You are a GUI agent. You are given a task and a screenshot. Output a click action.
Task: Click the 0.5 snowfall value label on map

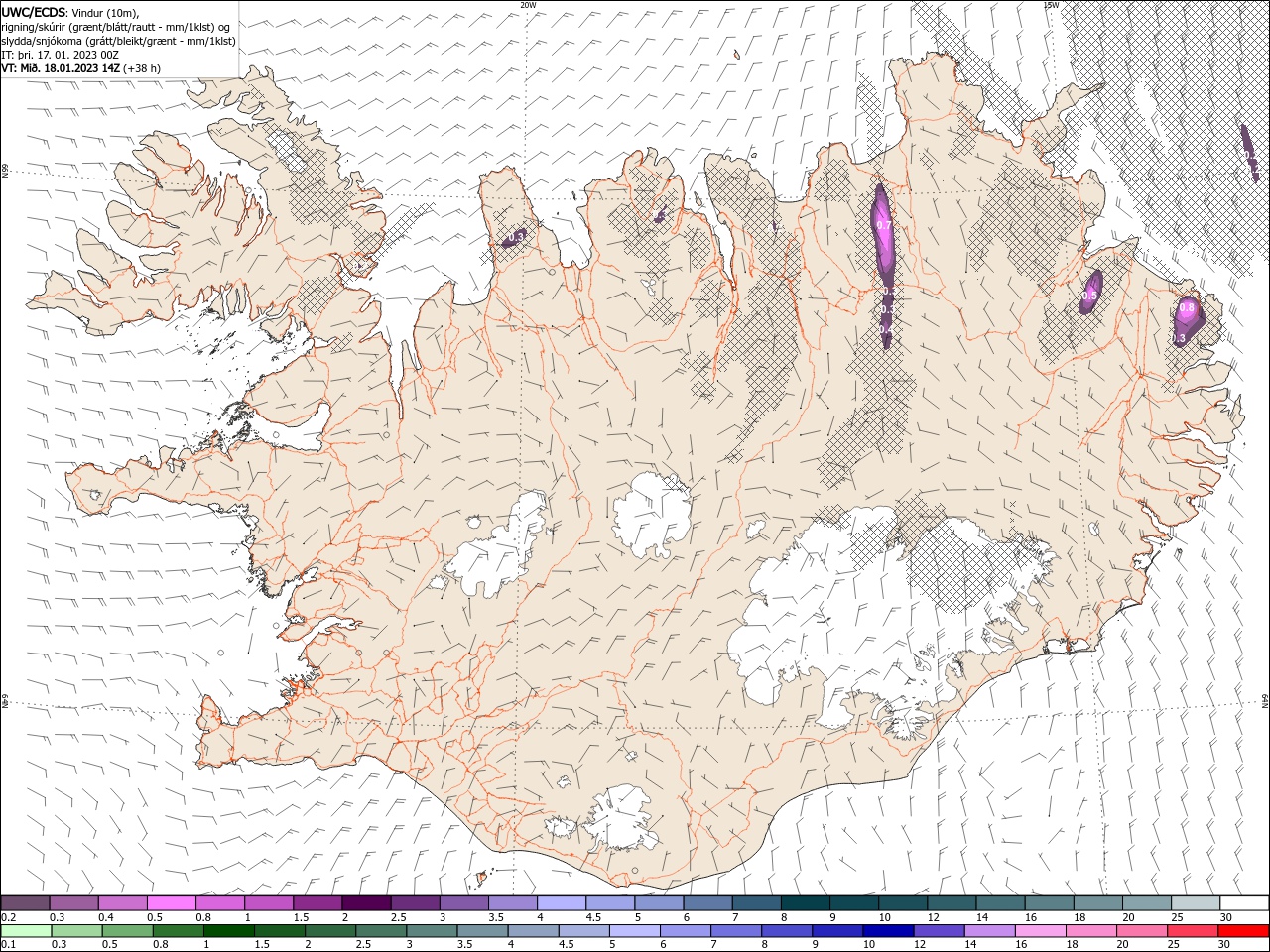(x=1089, y=296)
